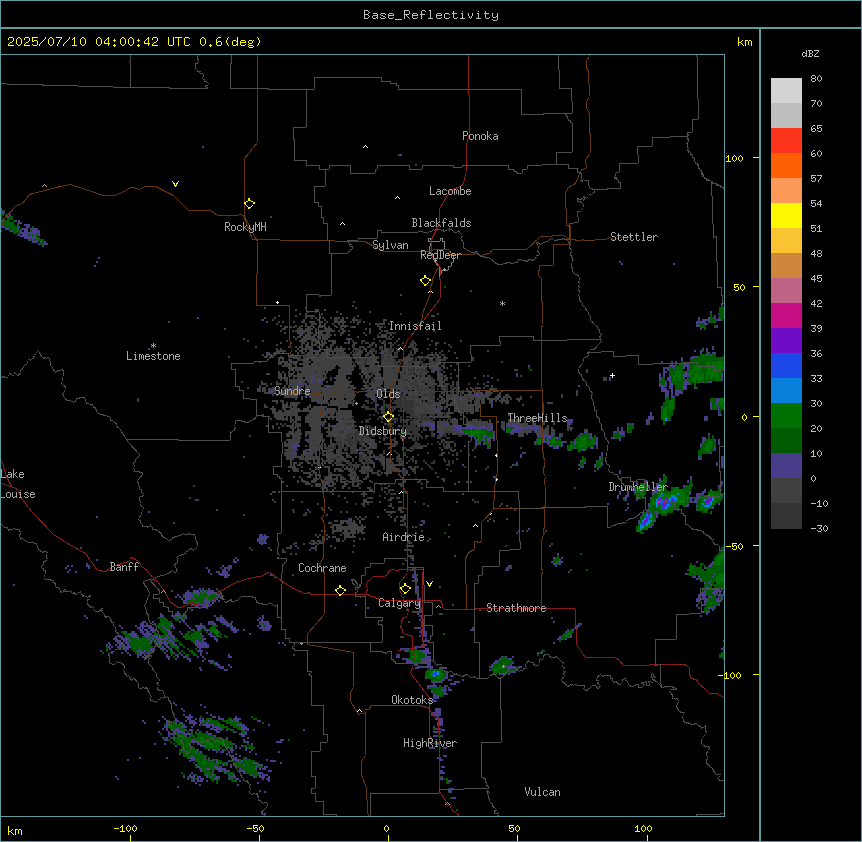Click the Calgary city label
This screenshot has width=862, height=842.
tap(399, 603)
